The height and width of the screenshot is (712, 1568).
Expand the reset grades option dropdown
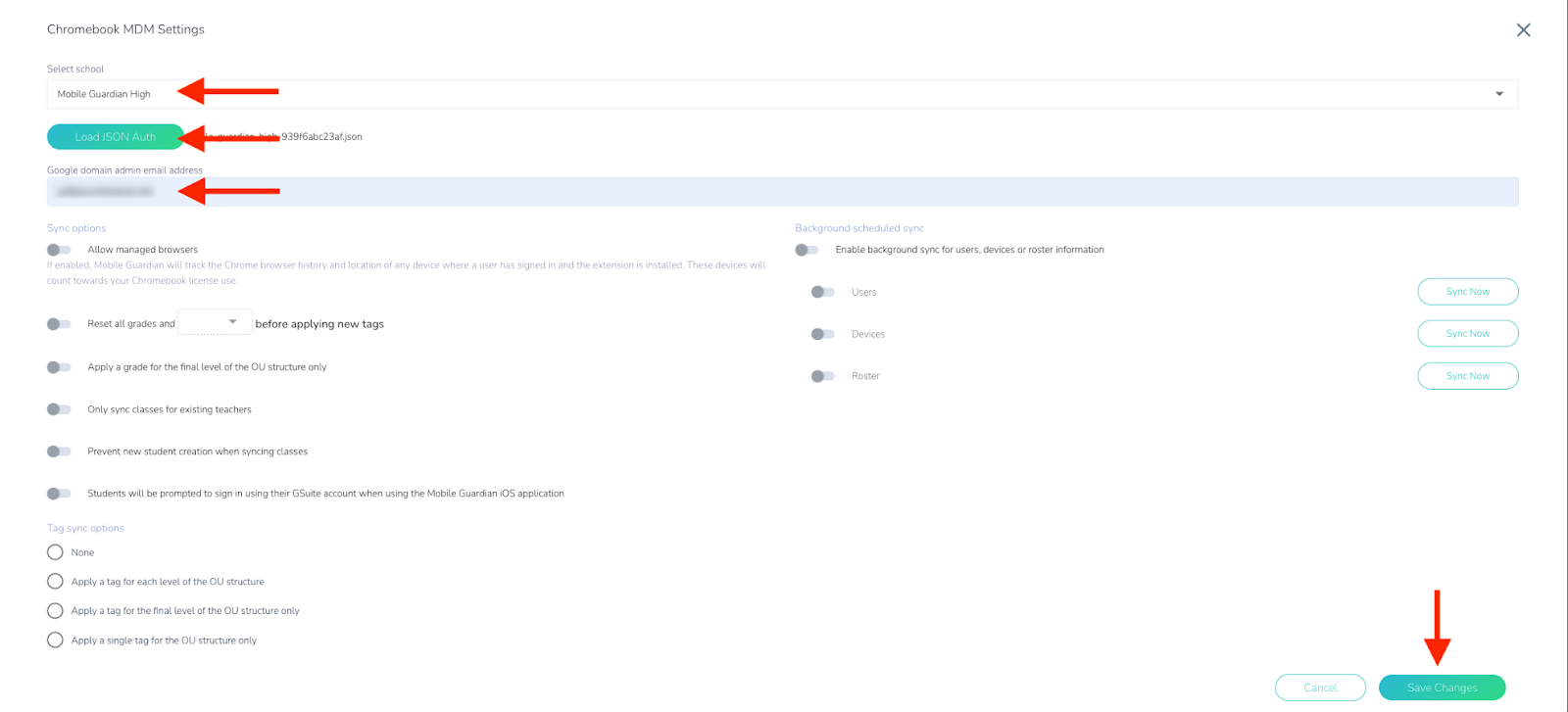tap(215, 322)
